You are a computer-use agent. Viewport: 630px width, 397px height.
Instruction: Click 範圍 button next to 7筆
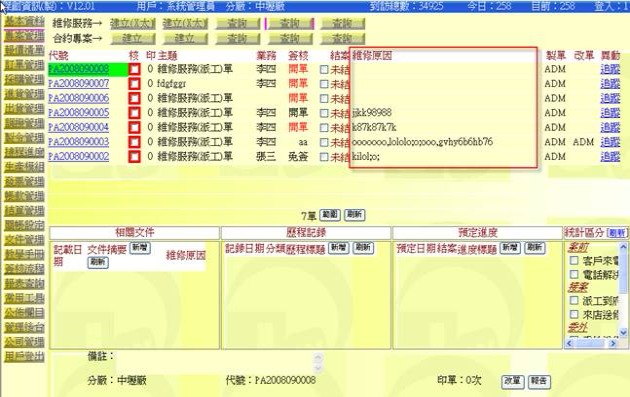point(330,215)
